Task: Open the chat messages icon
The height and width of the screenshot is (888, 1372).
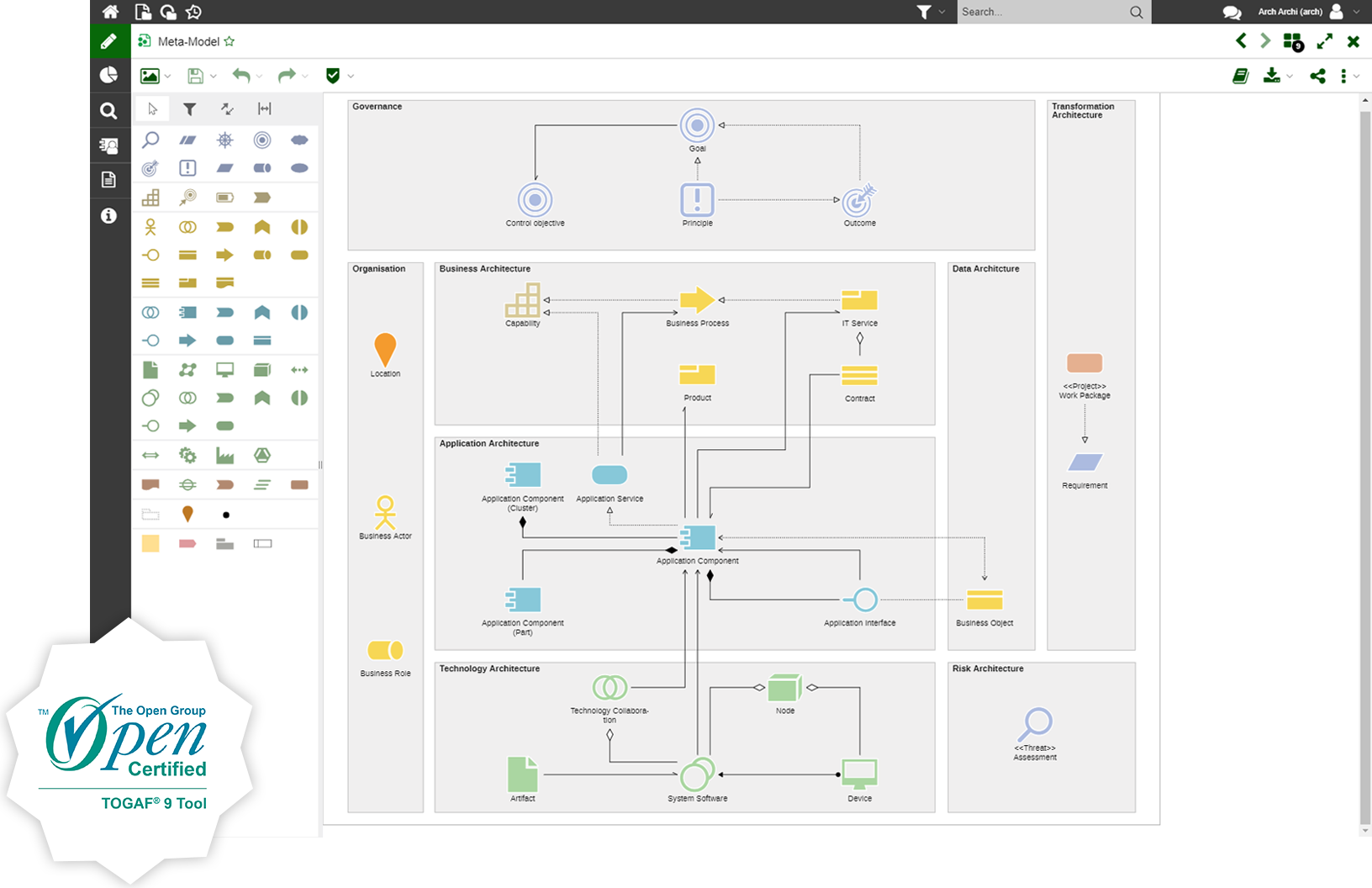Action: coord(1232,12)
